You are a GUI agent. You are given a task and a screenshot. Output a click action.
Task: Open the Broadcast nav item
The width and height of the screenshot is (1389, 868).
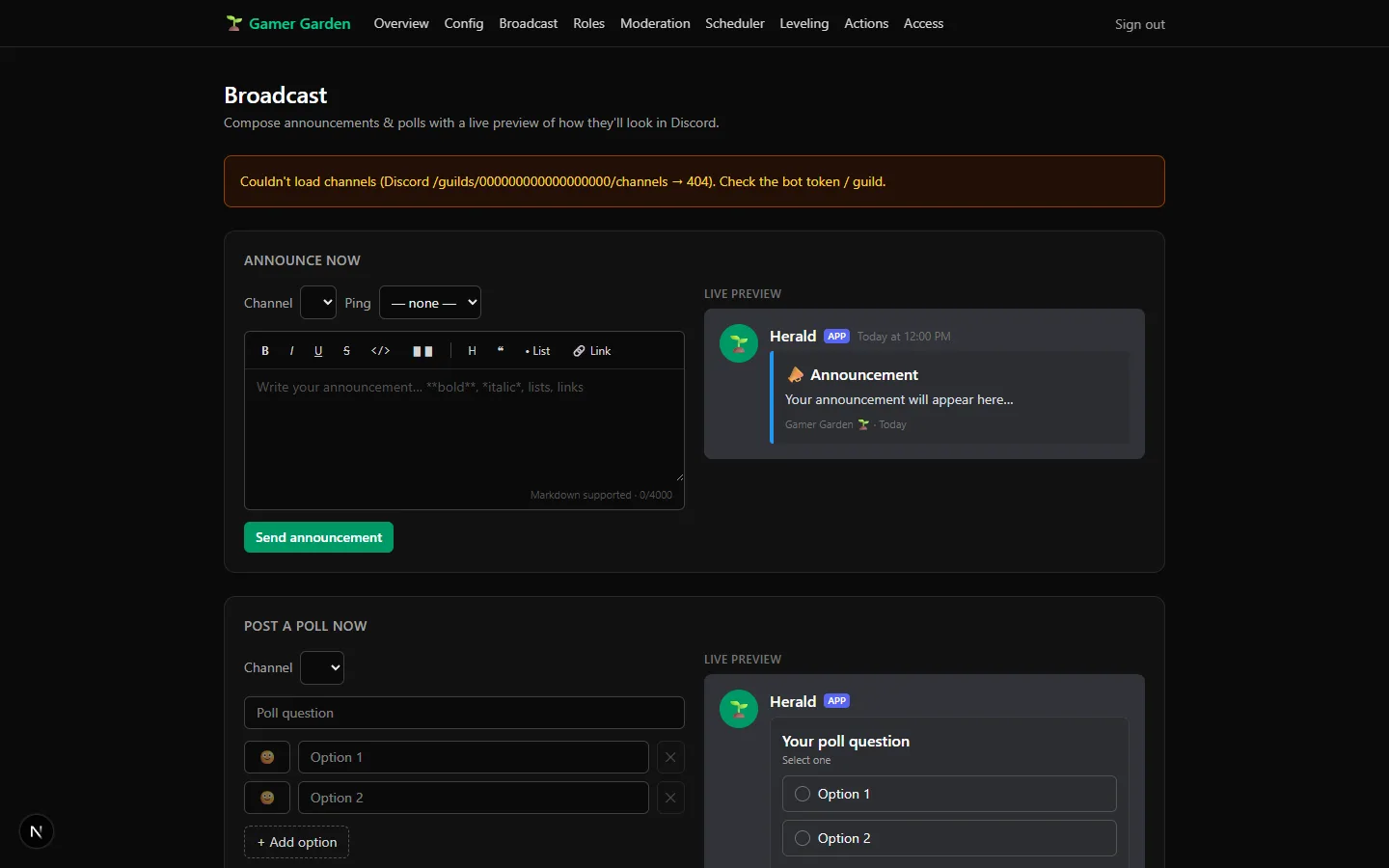529,23
